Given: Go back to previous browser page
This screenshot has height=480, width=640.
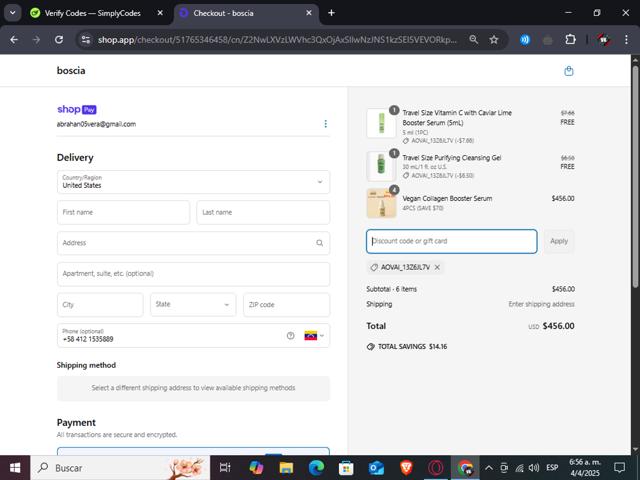Looking at the screenshot, I should point(14,40).
